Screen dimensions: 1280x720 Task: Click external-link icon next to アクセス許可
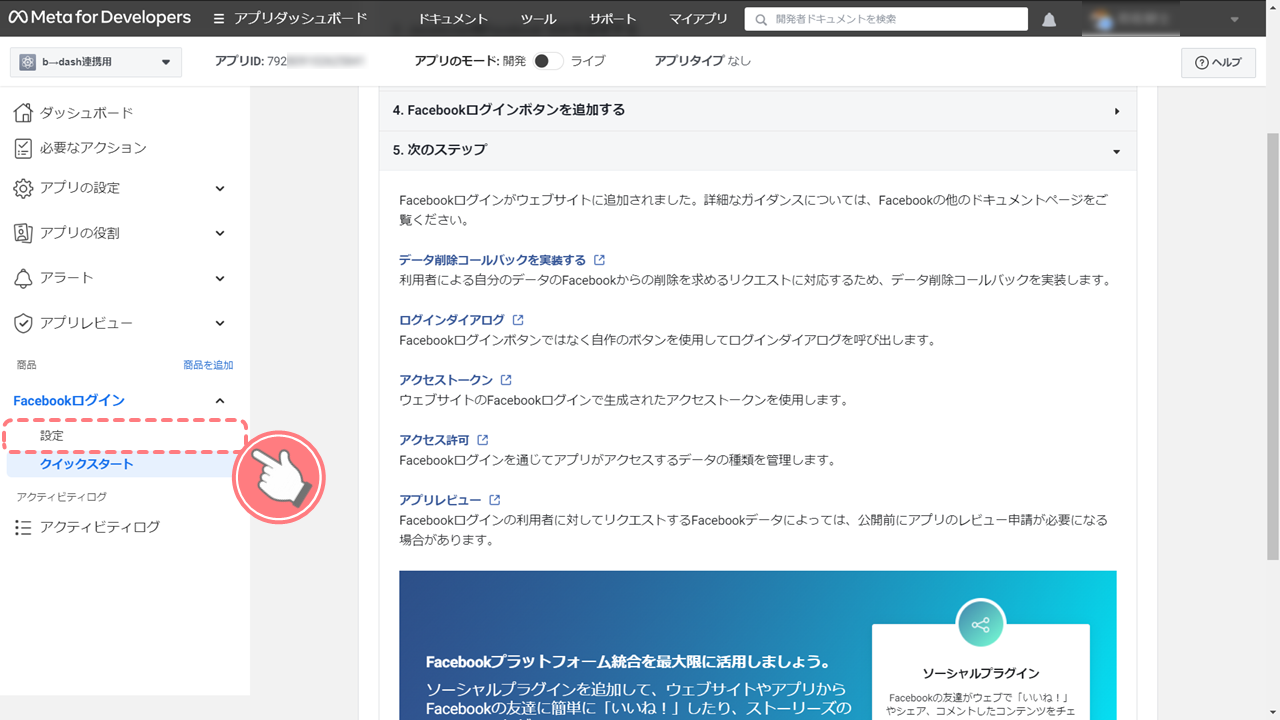(483, 440)
